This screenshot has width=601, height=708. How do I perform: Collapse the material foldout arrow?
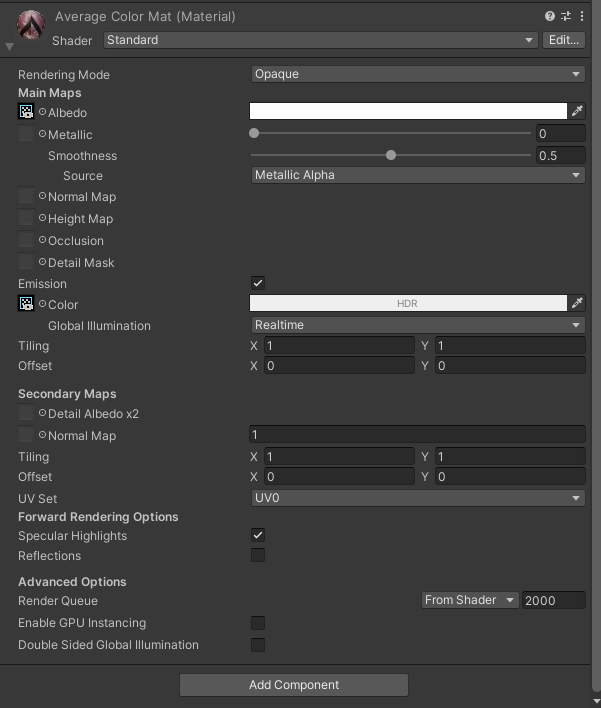(9, 46)
